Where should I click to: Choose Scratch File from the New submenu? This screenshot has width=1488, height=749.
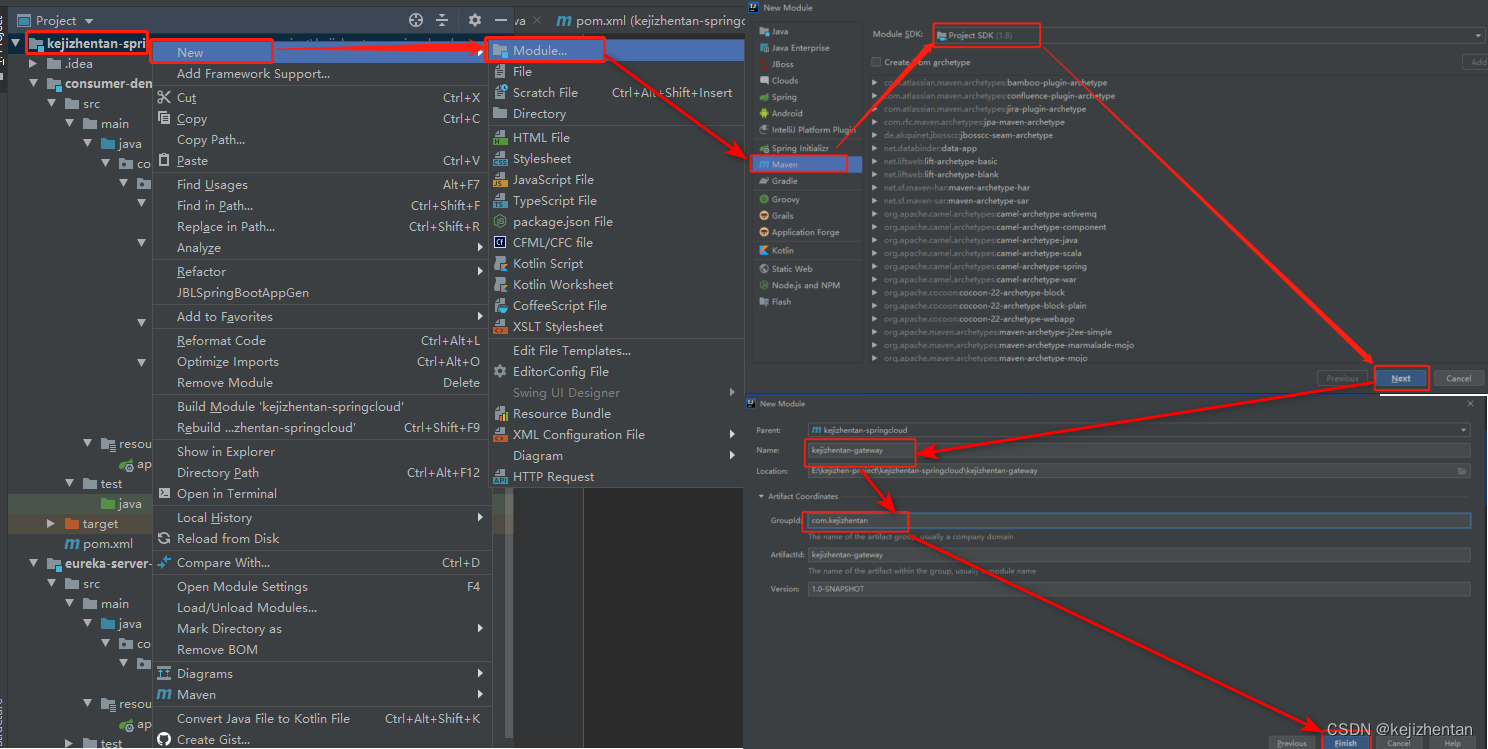(x=545, y=92)
